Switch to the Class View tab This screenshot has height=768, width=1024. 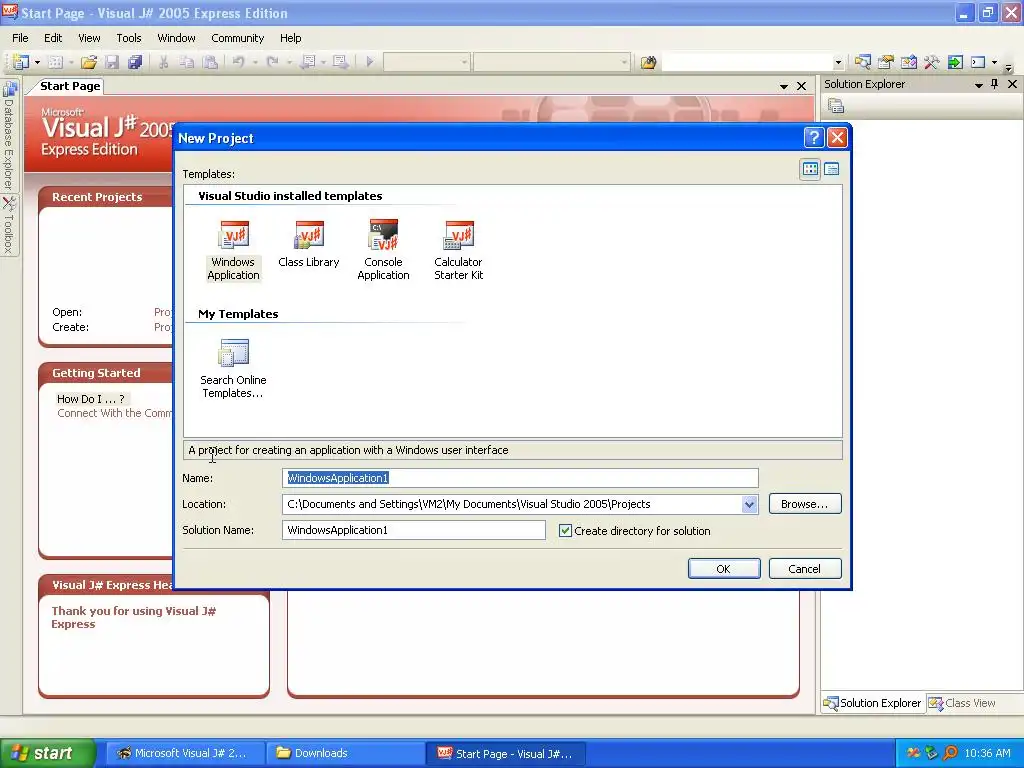pos(963,703)
